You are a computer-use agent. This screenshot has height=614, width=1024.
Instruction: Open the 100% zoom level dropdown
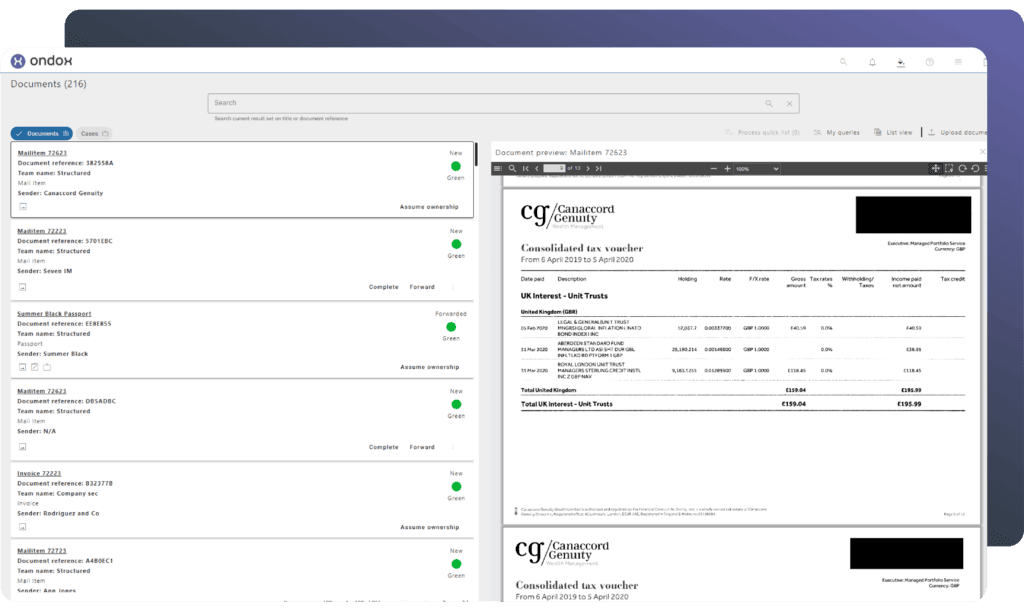pos(758,169)
